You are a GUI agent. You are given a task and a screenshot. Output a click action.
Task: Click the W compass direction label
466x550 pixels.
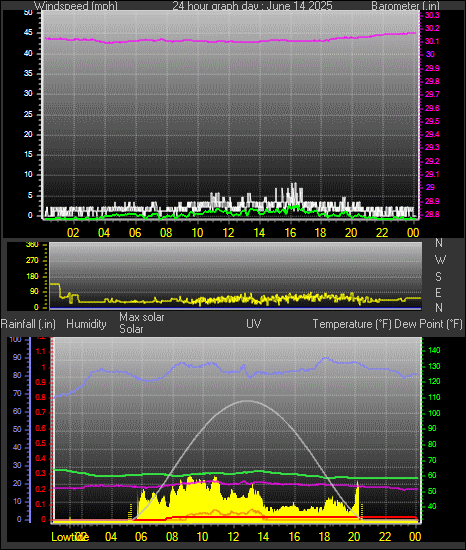[440, 260]
